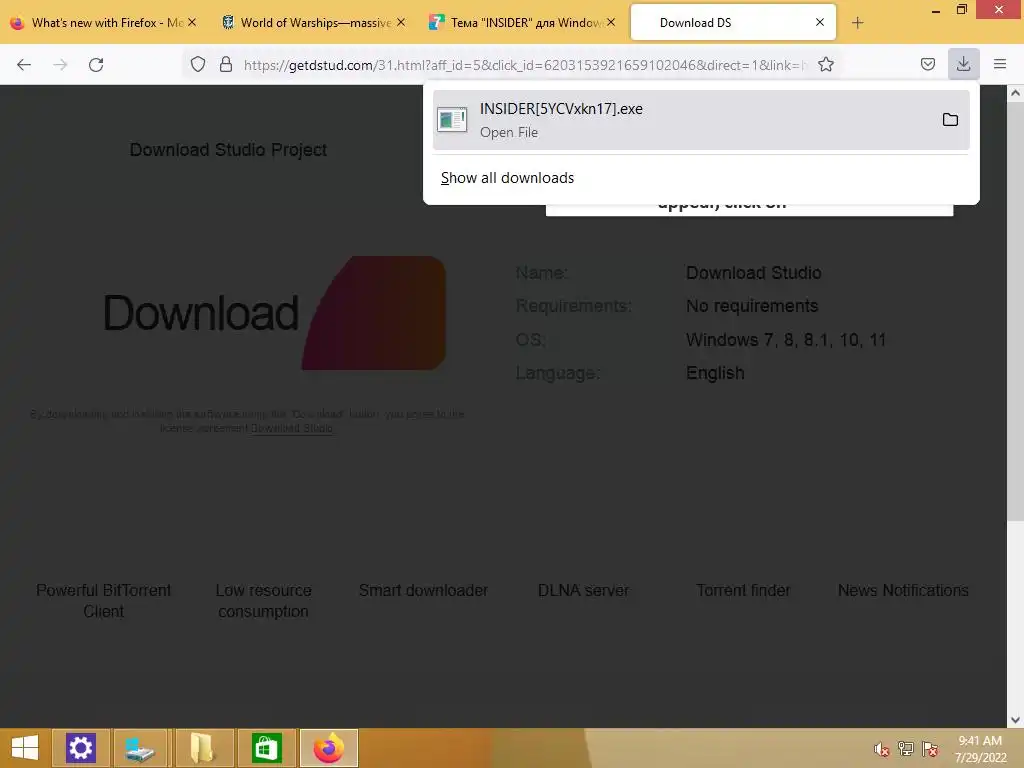
Task: Click the English language value
Action: point(715,373)
